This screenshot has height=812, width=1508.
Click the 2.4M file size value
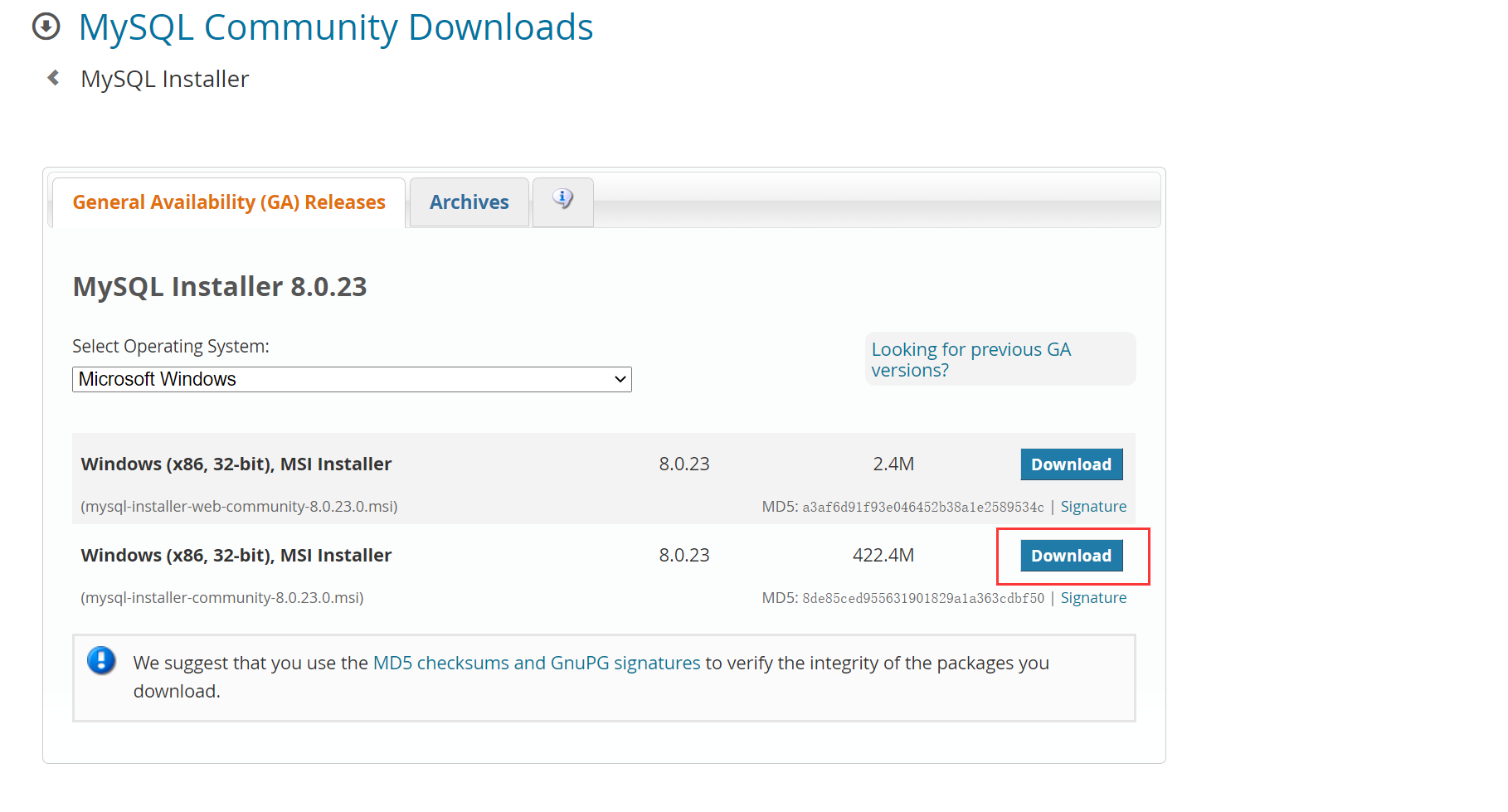click(x=893, y=464)
